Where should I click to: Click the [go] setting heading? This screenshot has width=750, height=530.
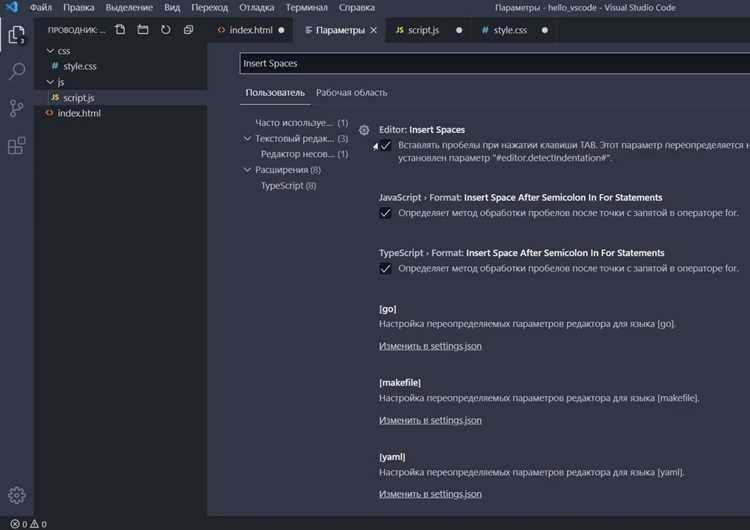(387, 309)
